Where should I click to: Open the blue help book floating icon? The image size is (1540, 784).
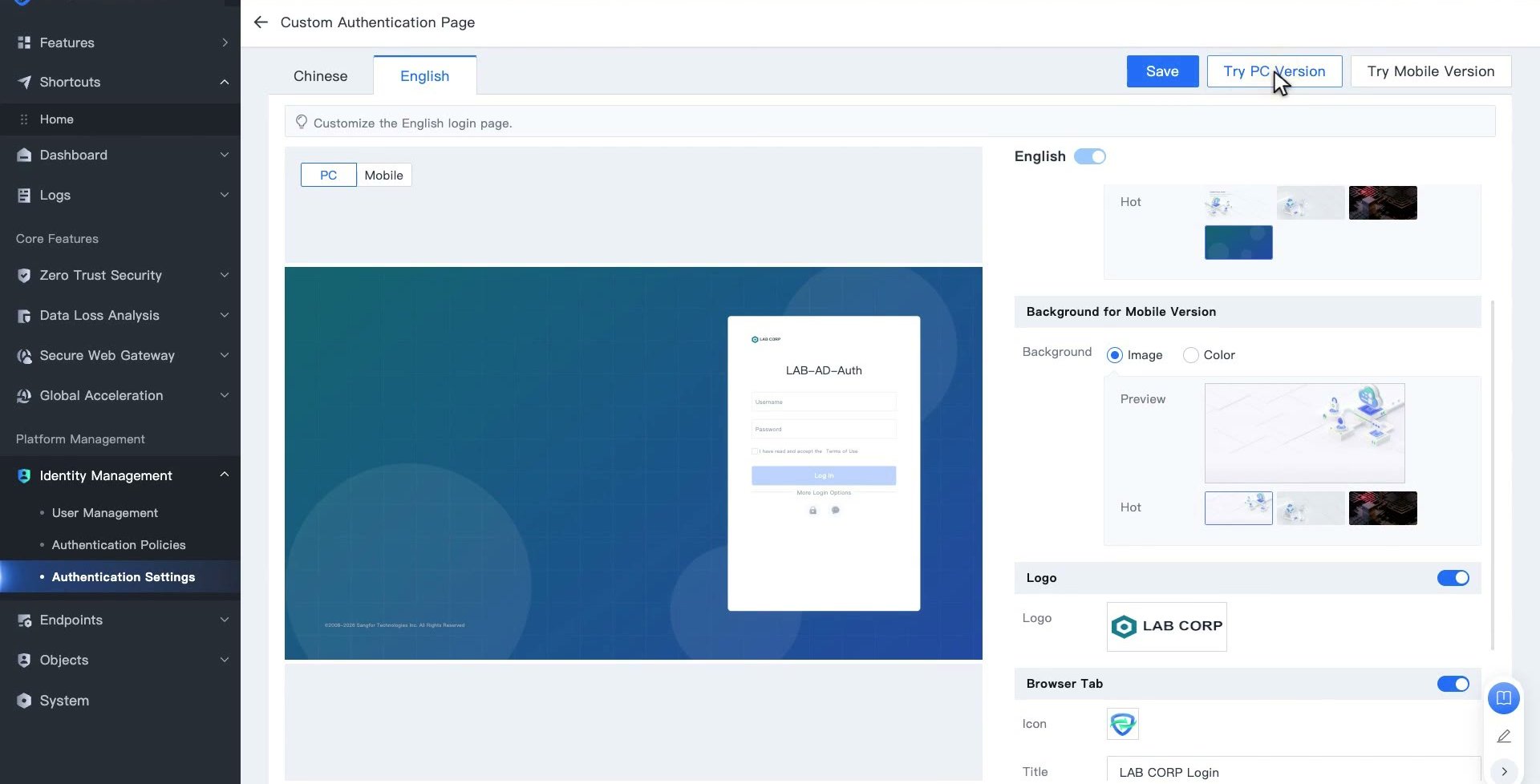[1503, 697]
